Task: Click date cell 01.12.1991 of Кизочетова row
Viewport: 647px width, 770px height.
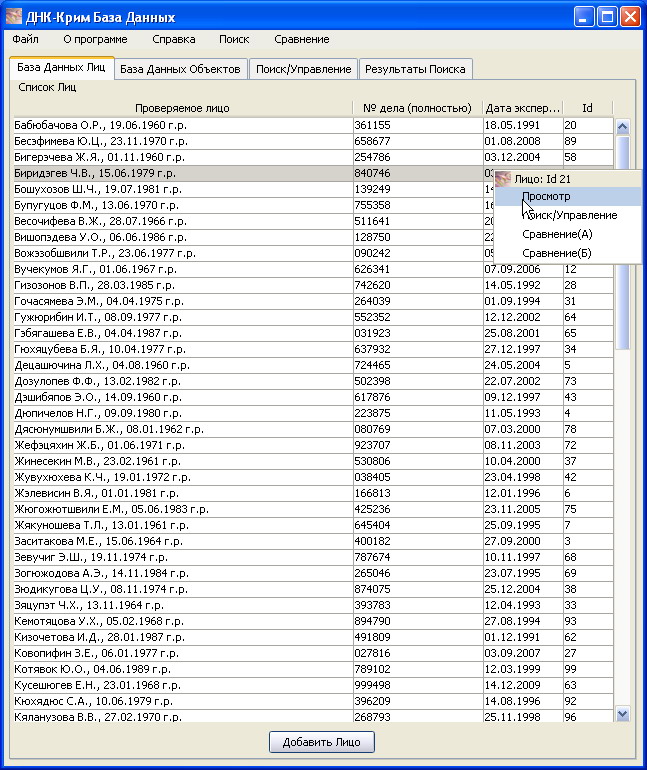Action: pyautogui.click(x=523, y=637)
